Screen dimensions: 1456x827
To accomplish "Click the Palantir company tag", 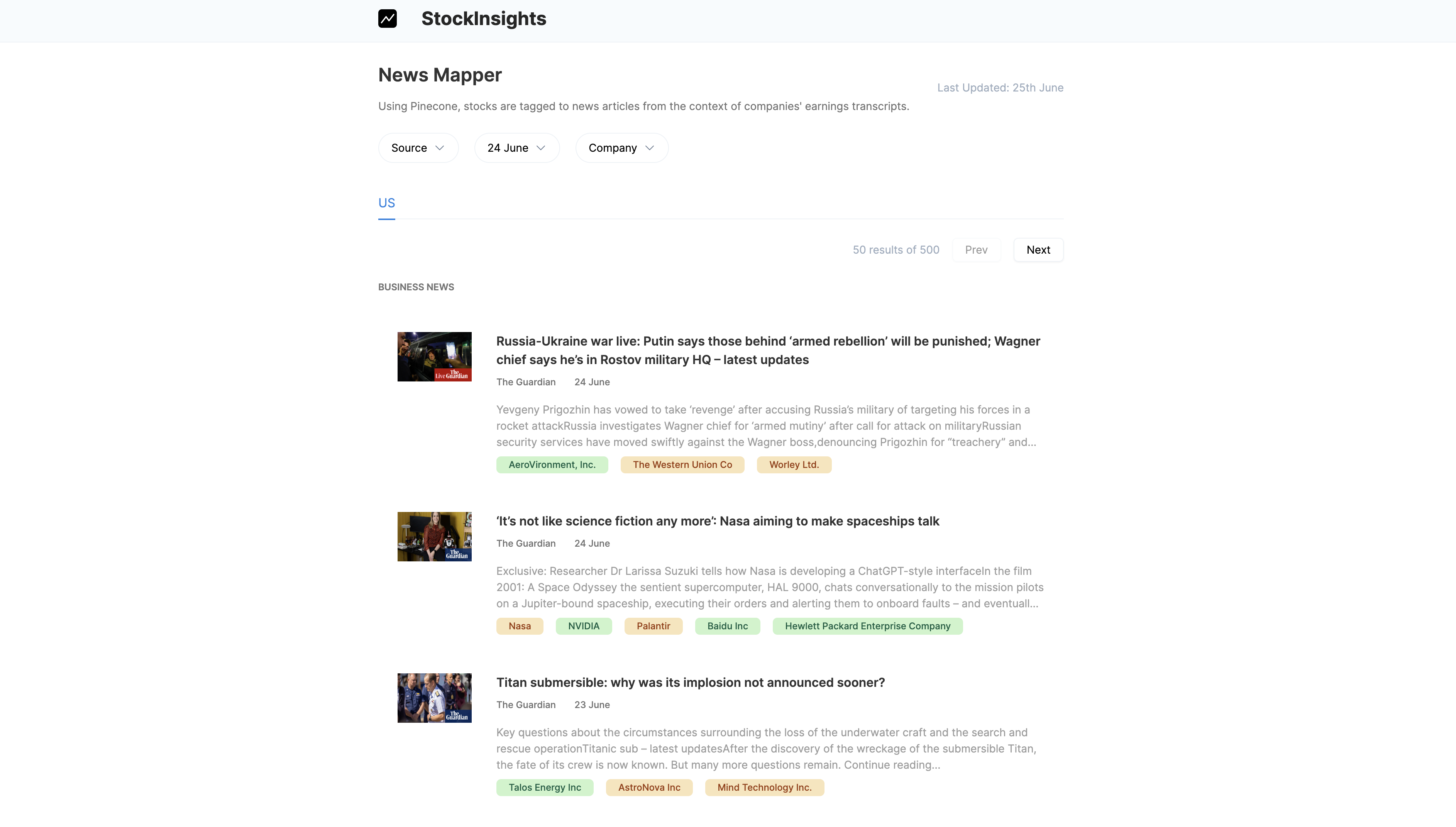I will 653,626.
